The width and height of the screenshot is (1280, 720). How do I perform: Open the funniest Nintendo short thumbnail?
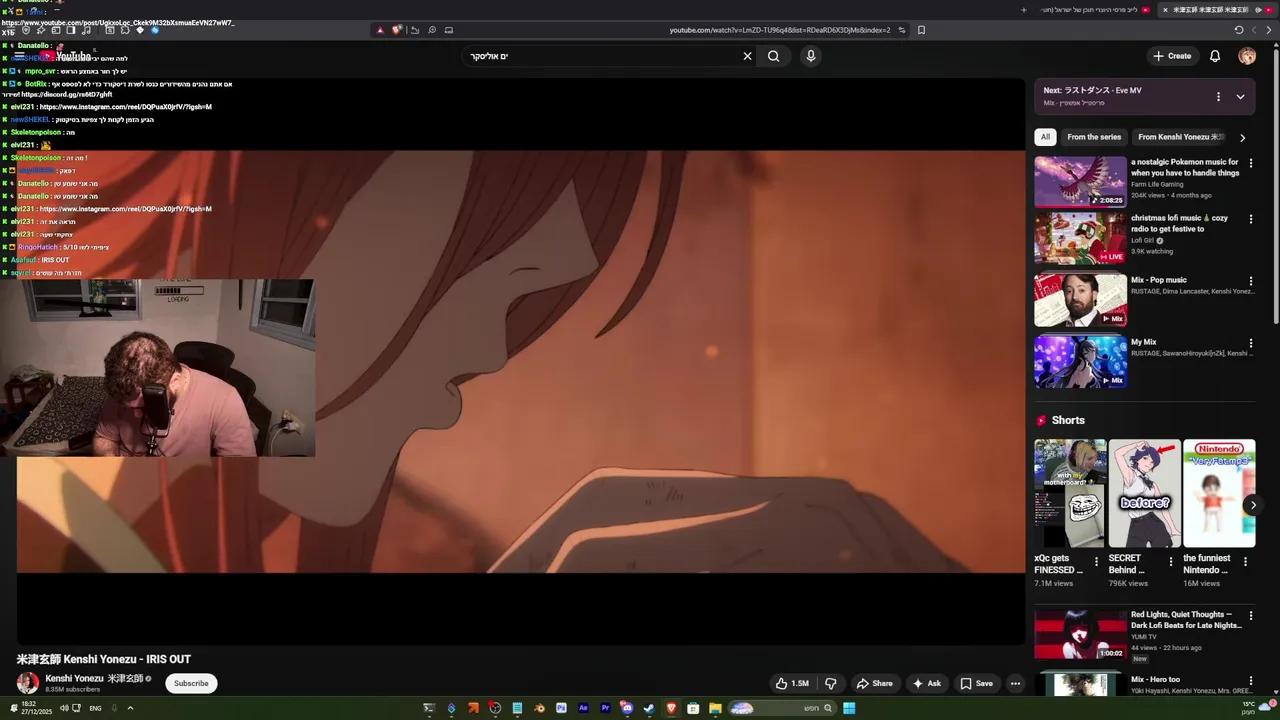[x=1219, y=493]
